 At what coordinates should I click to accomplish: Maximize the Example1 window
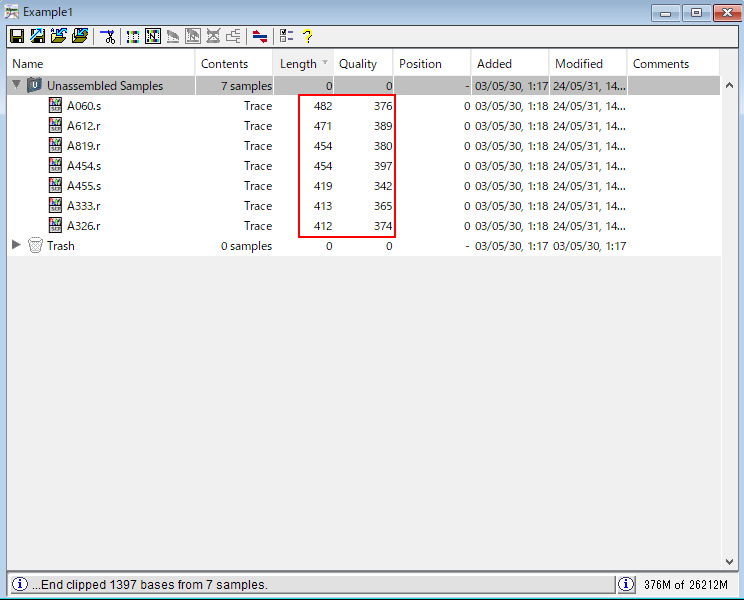click(696, 13)
